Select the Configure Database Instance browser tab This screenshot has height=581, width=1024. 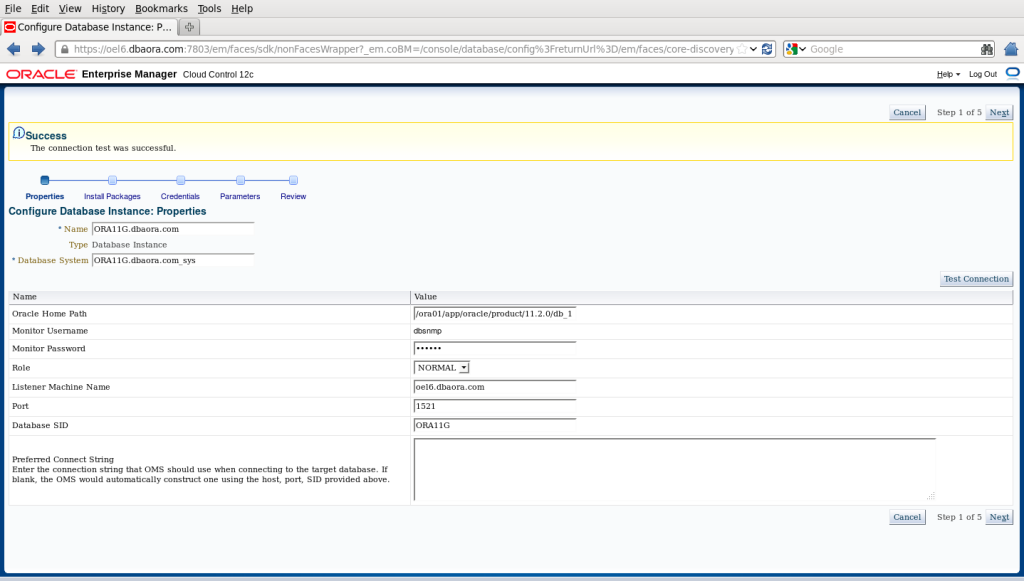tap(89, 27)
